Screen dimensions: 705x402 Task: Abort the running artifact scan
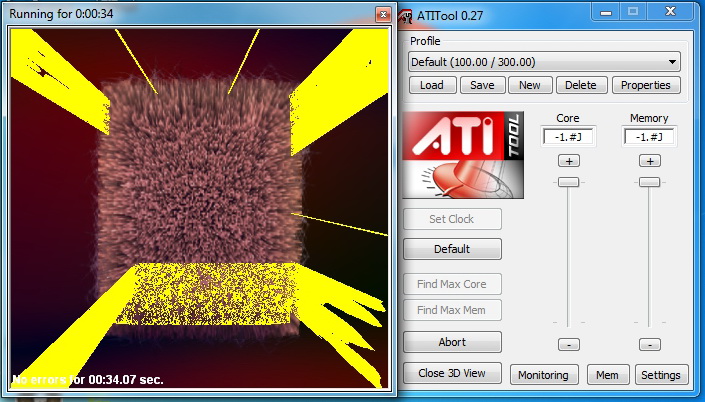452,342
